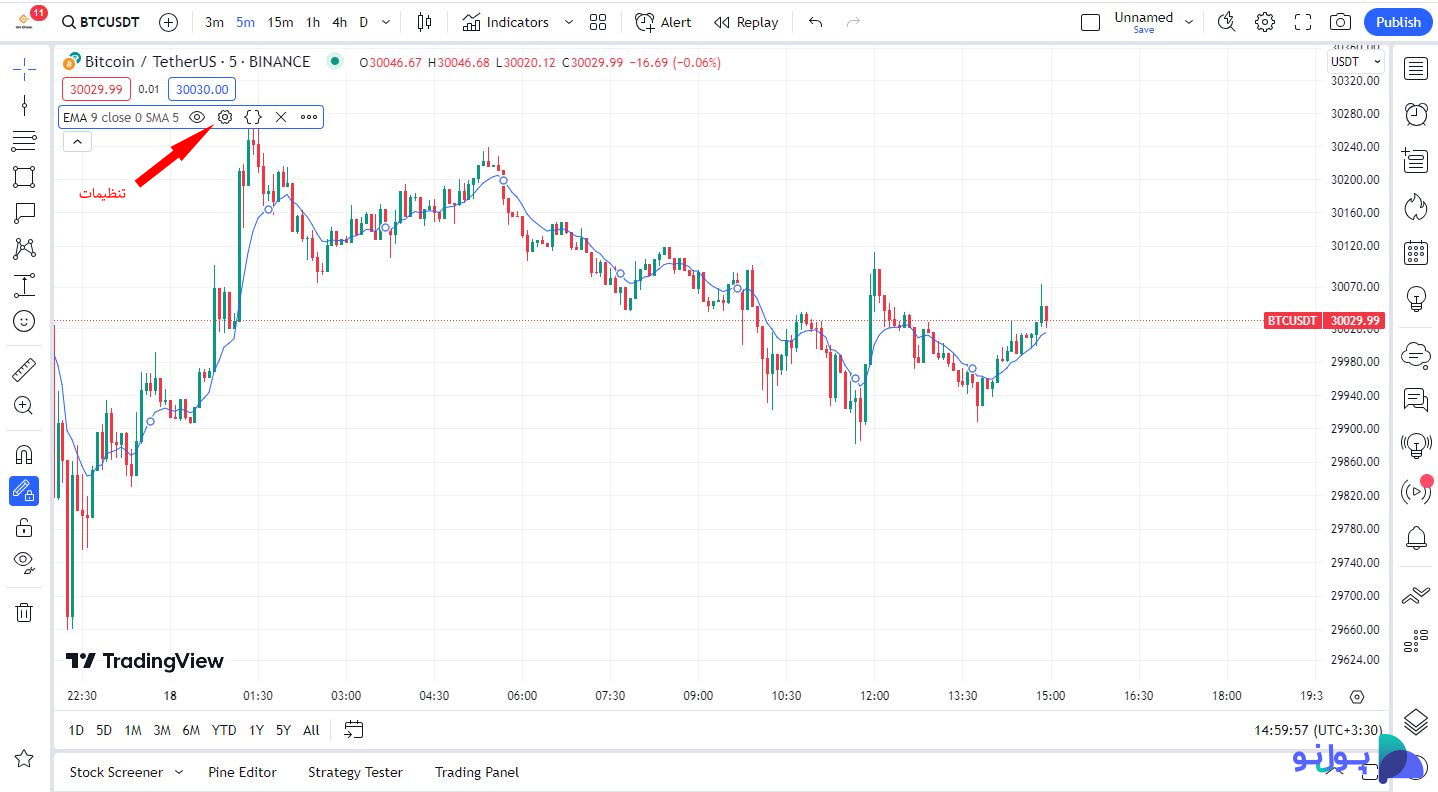Open the candlestick chart type selector
This screenshot has width=1438, height=792.
point(424,22)
